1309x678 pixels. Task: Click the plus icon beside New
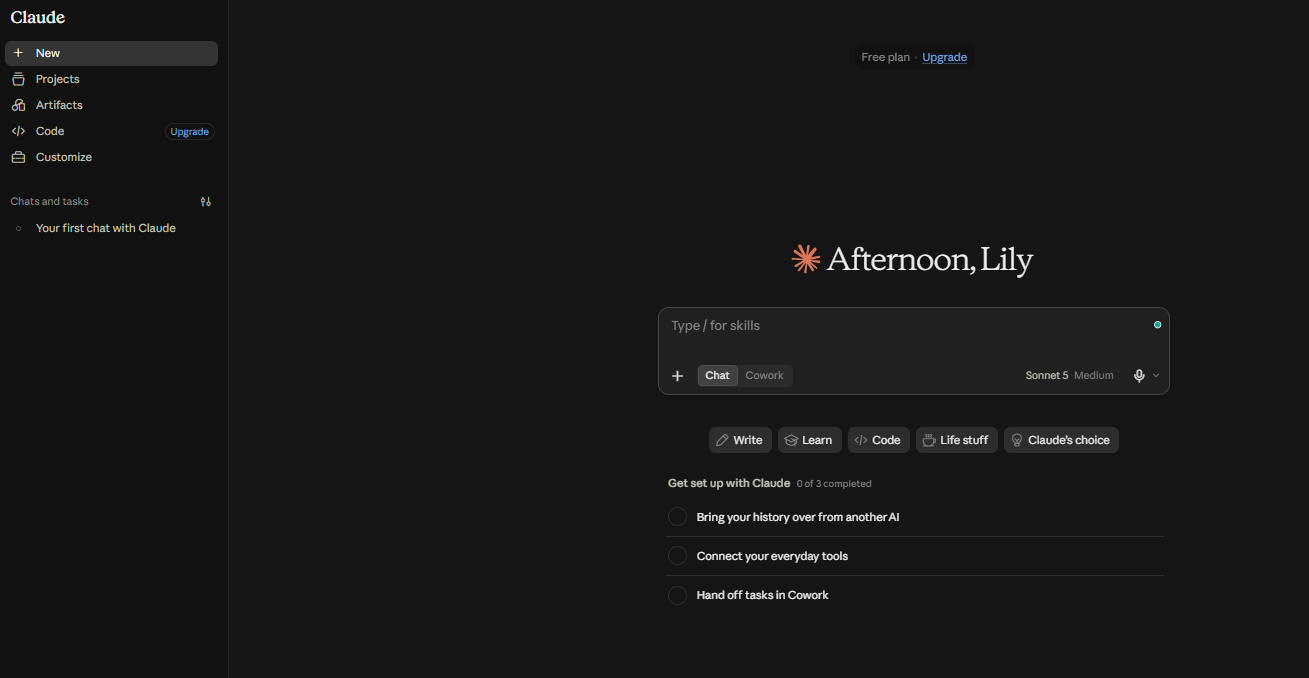18,53
